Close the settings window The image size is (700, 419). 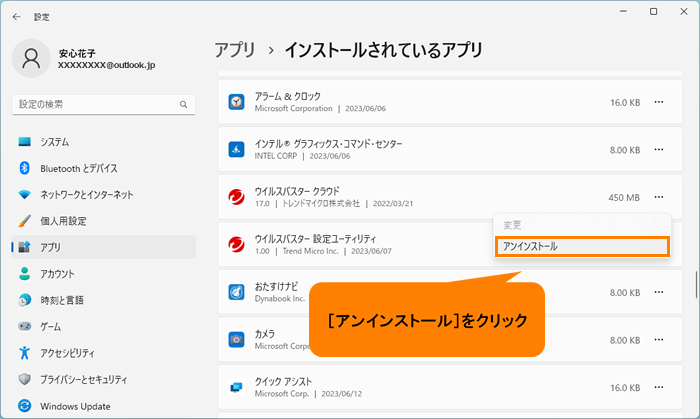point(683,12)
